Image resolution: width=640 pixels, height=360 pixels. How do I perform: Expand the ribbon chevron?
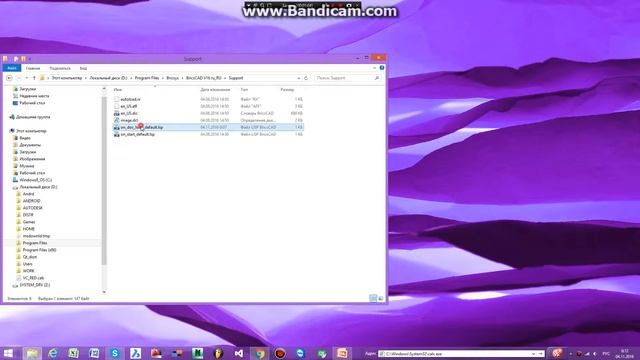[375, 68]
